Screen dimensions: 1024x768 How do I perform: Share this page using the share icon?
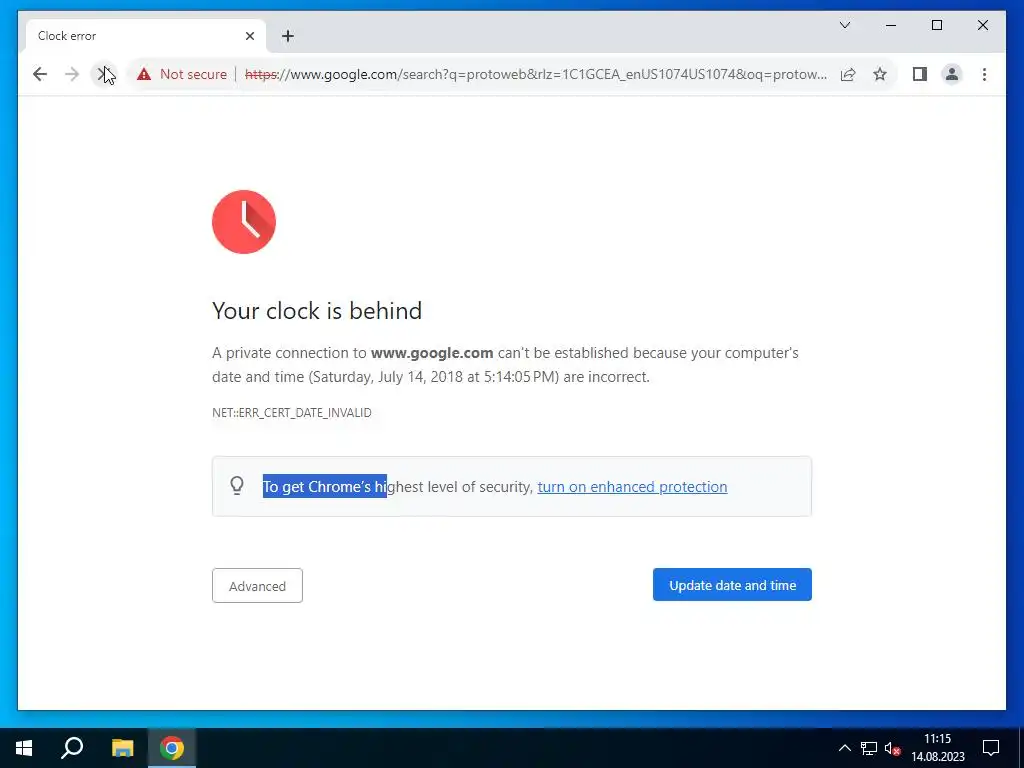coord(848,74)
